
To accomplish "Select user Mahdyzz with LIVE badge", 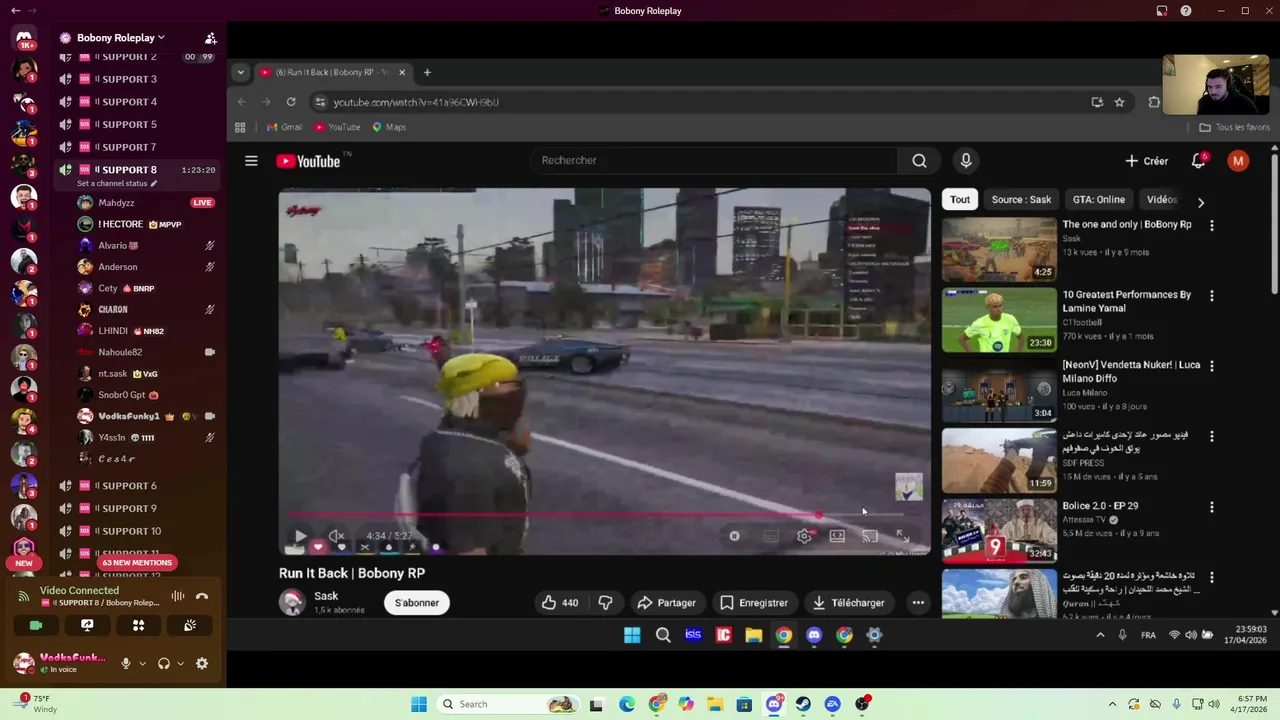I will (x=145, y=202).
